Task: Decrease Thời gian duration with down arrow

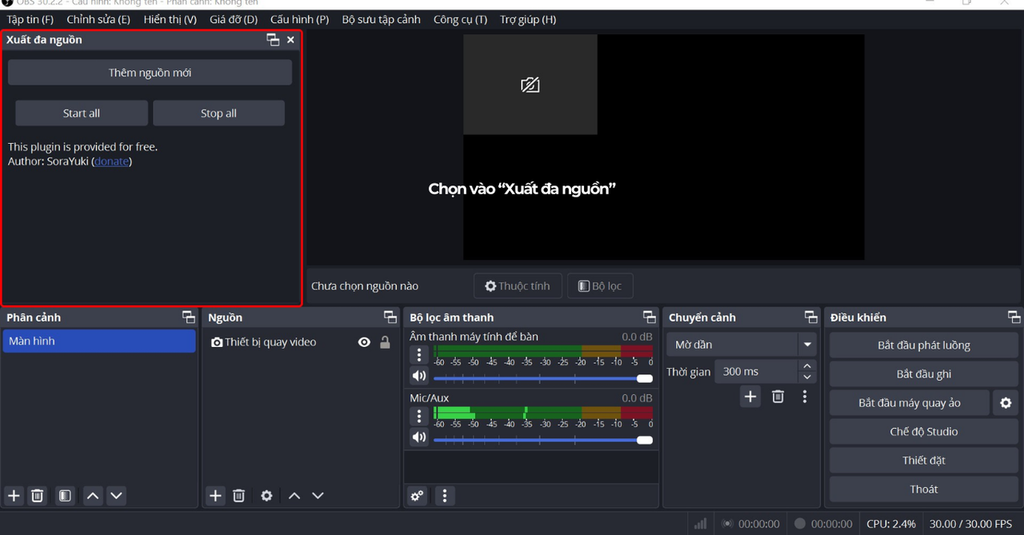Action: click(x=807, y=377)
